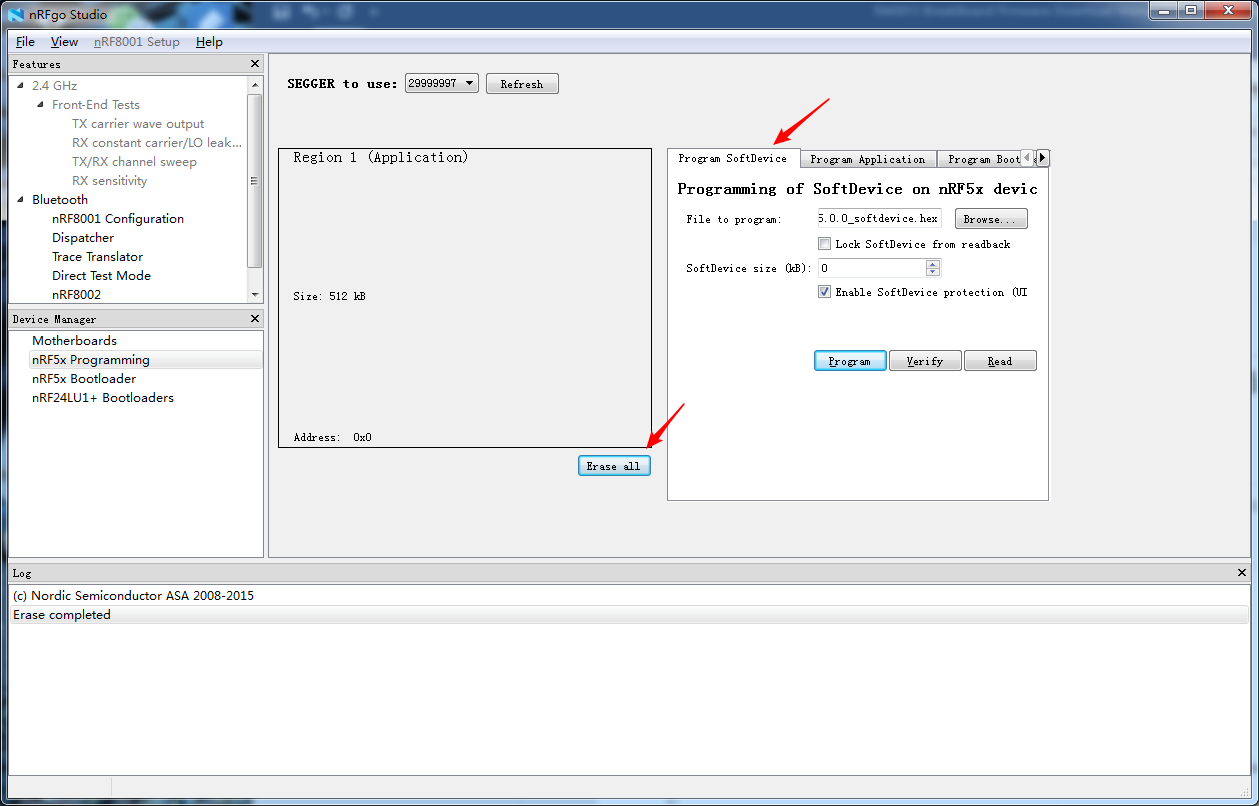This screenshot has width=1259, height=806.
Task: Click the Verify button
Action: (925, 361)
